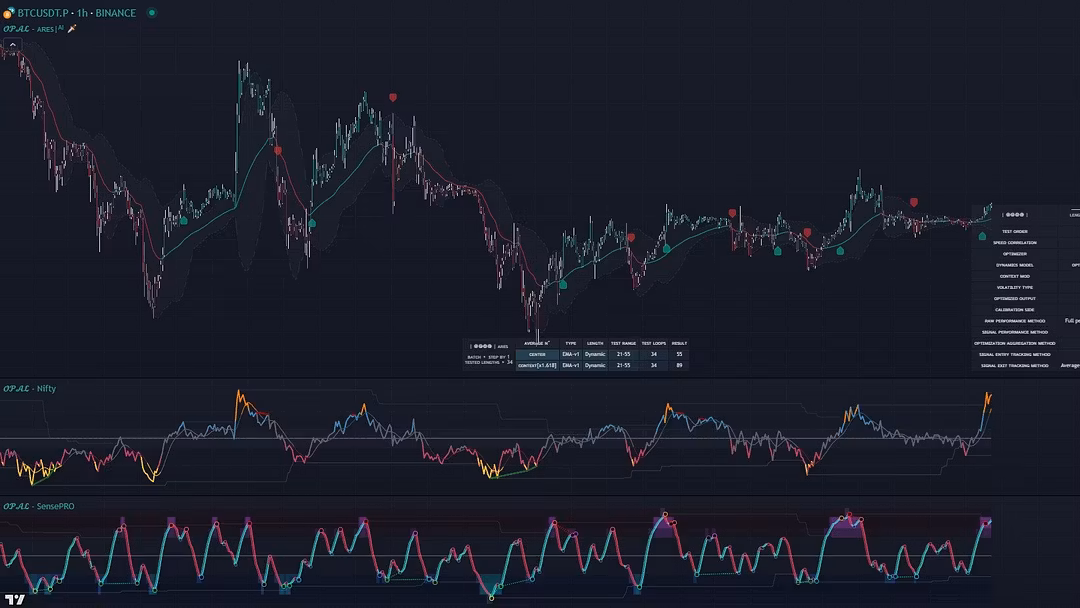The height and width of the screenshot is (608, 1080).
Task: Collapse the indicator legend with chevron
Action: point(13,45)
